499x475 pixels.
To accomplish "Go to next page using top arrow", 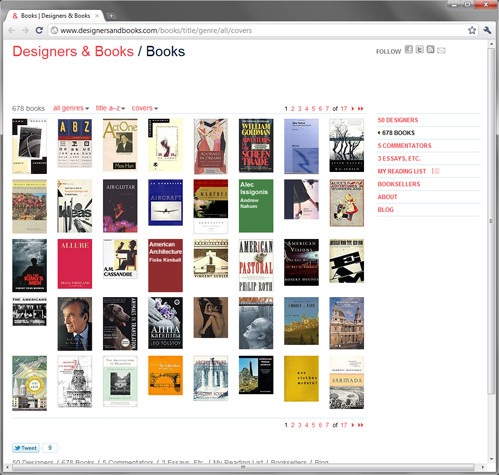I will click(x=353, y=109).
